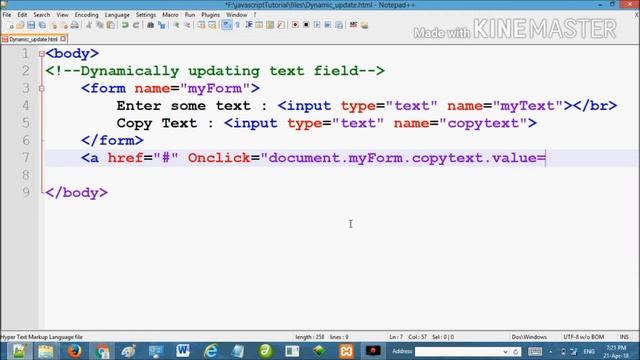Toggle INS insert mode in status bar

pos(624,337)
